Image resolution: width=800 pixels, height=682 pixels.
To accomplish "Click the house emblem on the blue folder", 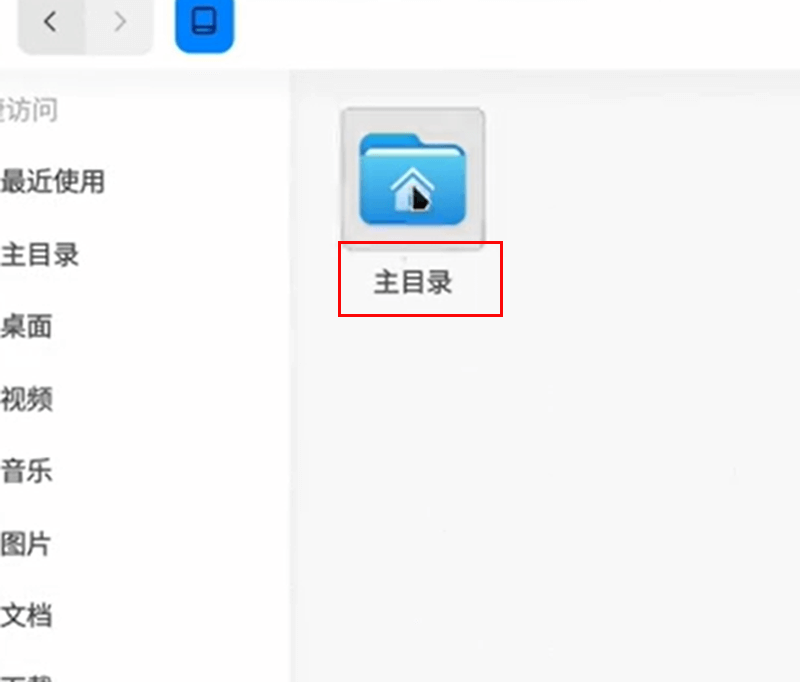I will [412, 189].
